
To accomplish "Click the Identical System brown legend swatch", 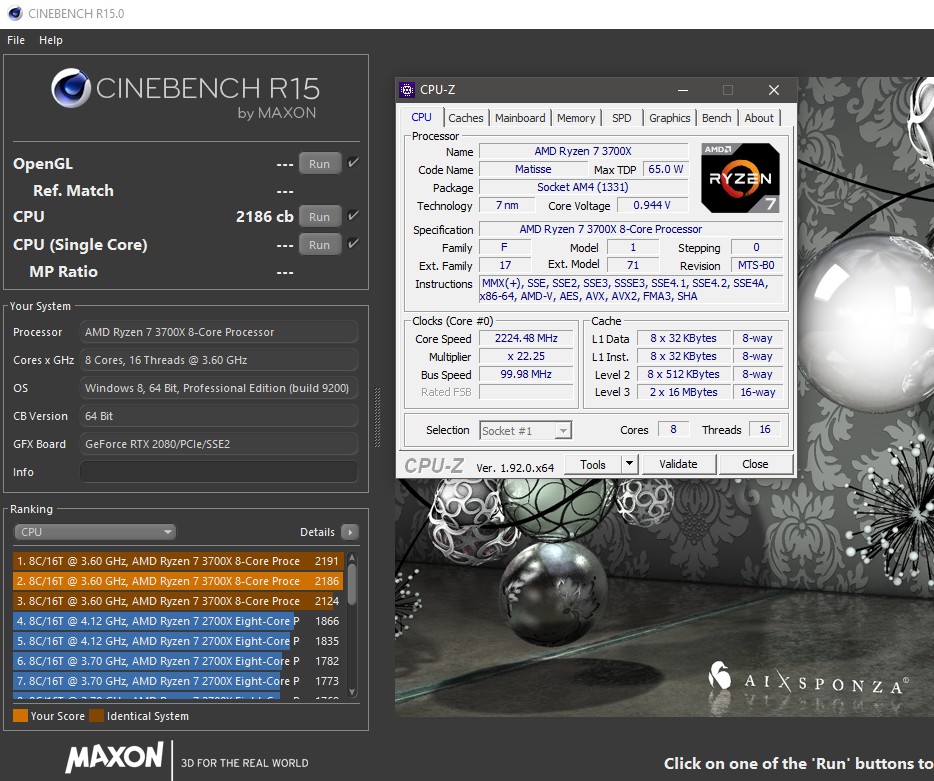I will [x=96, y=715].
